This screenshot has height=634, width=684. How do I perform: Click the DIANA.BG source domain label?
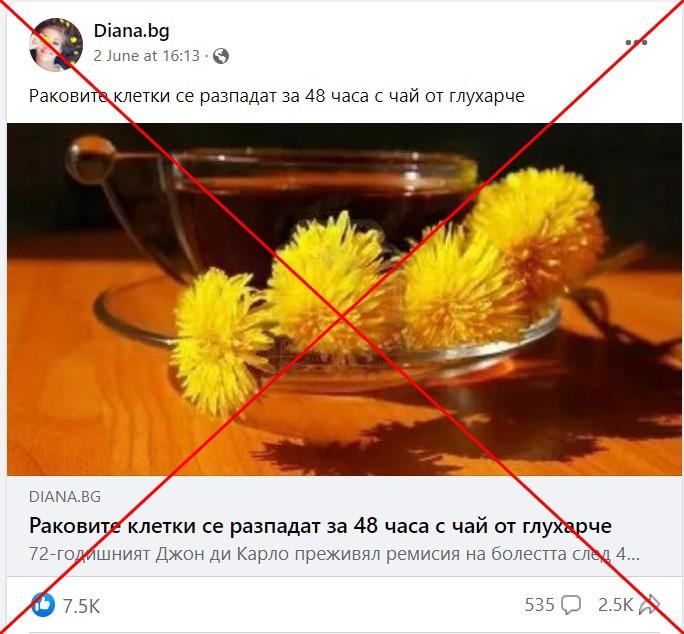click(65, 497)
